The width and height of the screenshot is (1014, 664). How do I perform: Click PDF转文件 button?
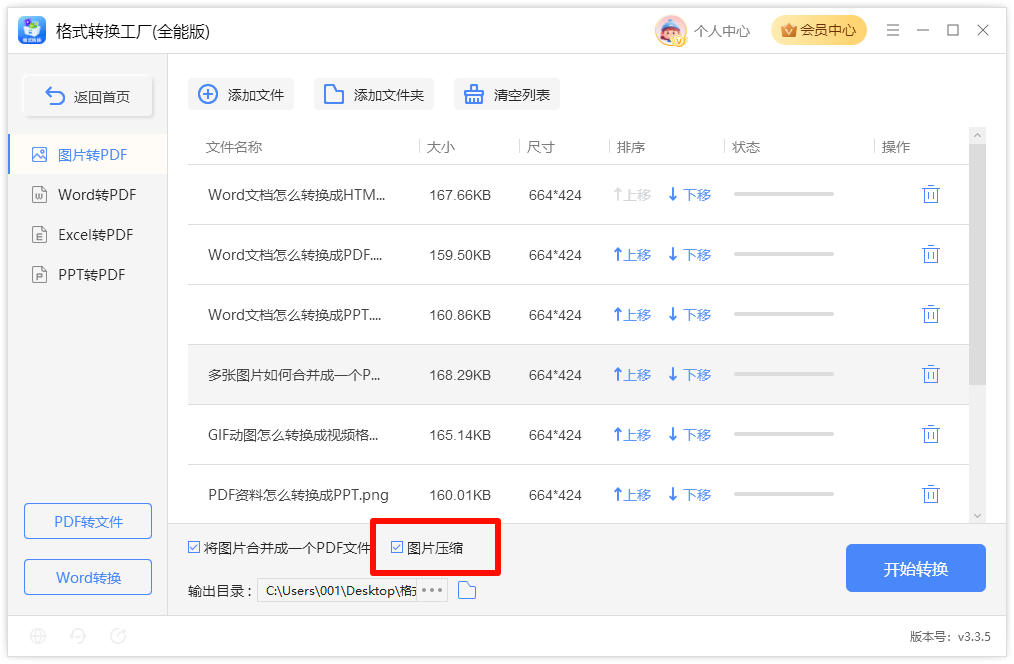88,521
